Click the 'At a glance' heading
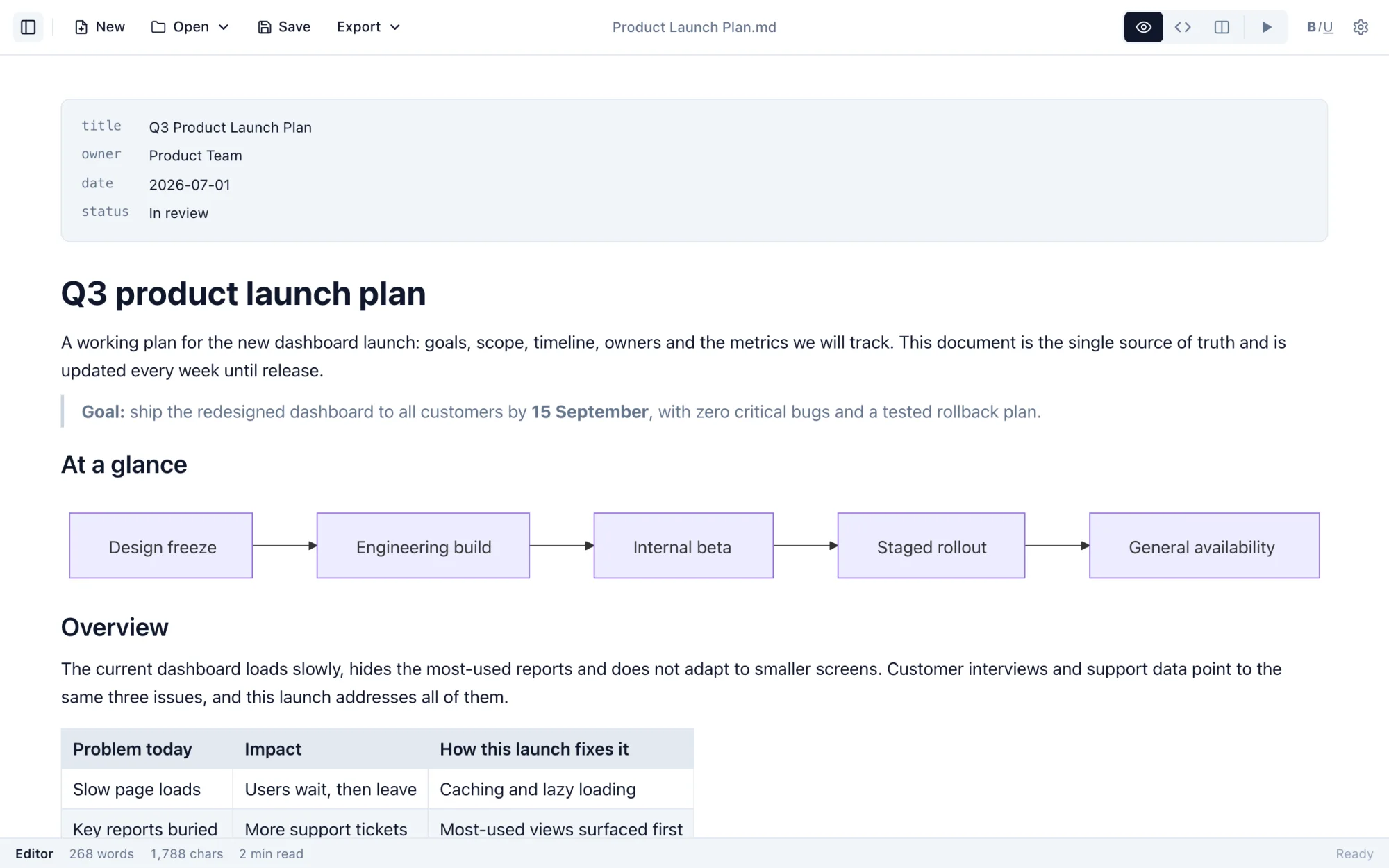The image size is (1389, 868). click(124, 465)
